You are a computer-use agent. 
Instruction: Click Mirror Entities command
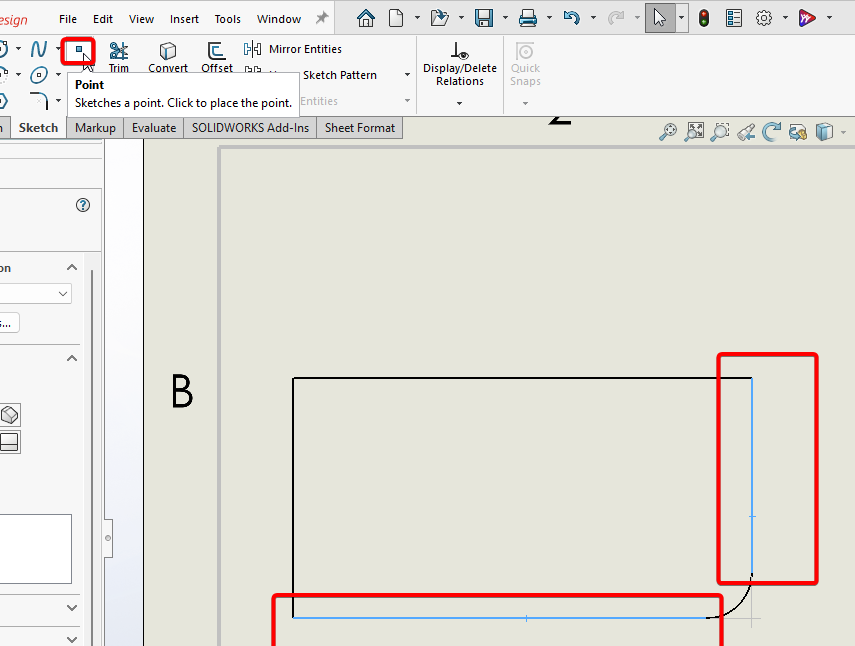coord(293,49)
